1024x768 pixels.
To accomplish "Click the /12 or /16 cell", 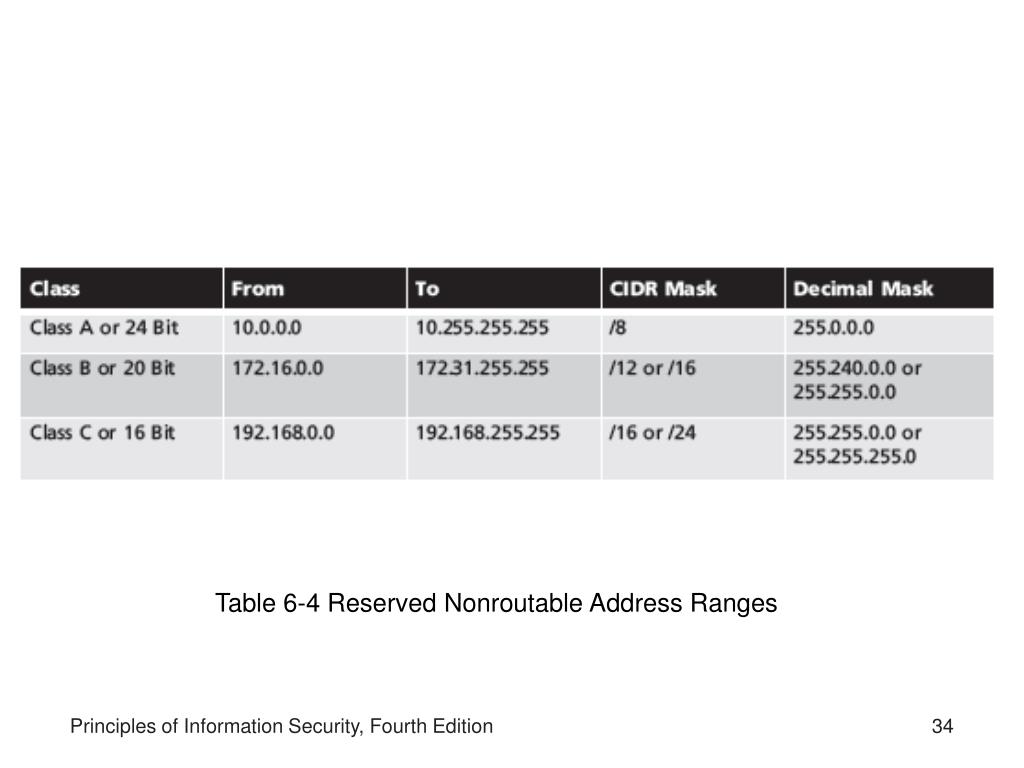I will (x=693, y=385).
